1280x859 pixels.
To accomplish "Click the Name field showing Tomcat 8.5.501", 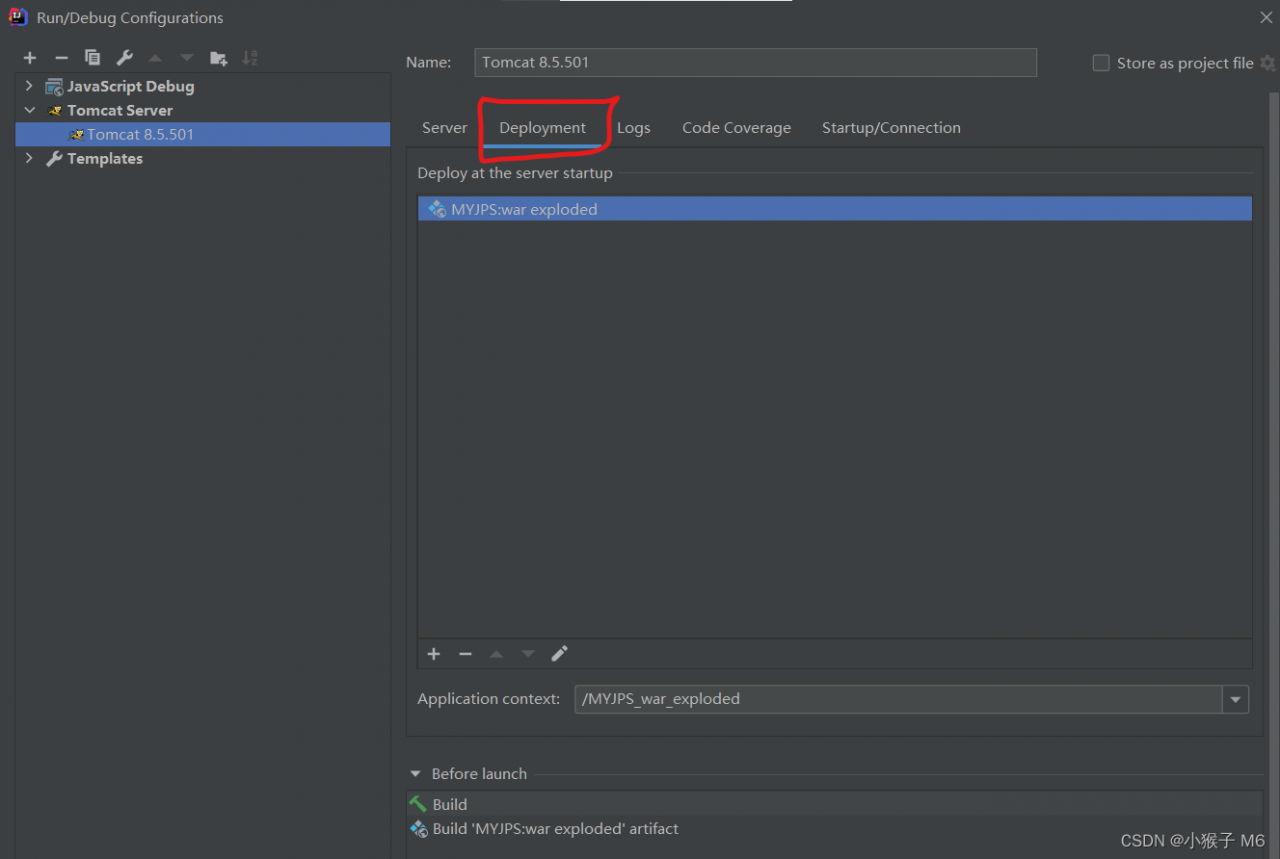I will (x=755, y=62).
